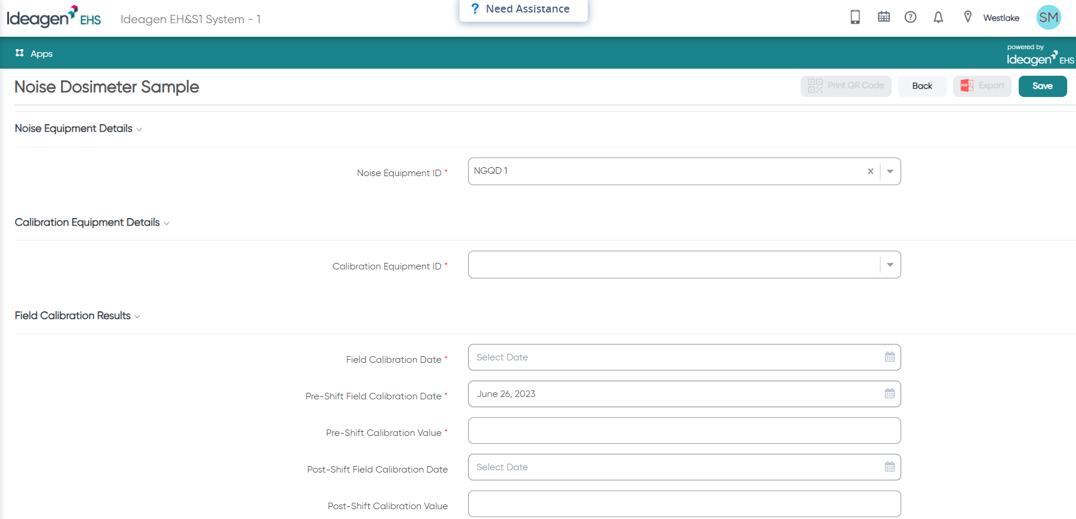Expand the Noise Equipment ID dropdown arrow
This screenshot has width=1076, height=519.
890,172
